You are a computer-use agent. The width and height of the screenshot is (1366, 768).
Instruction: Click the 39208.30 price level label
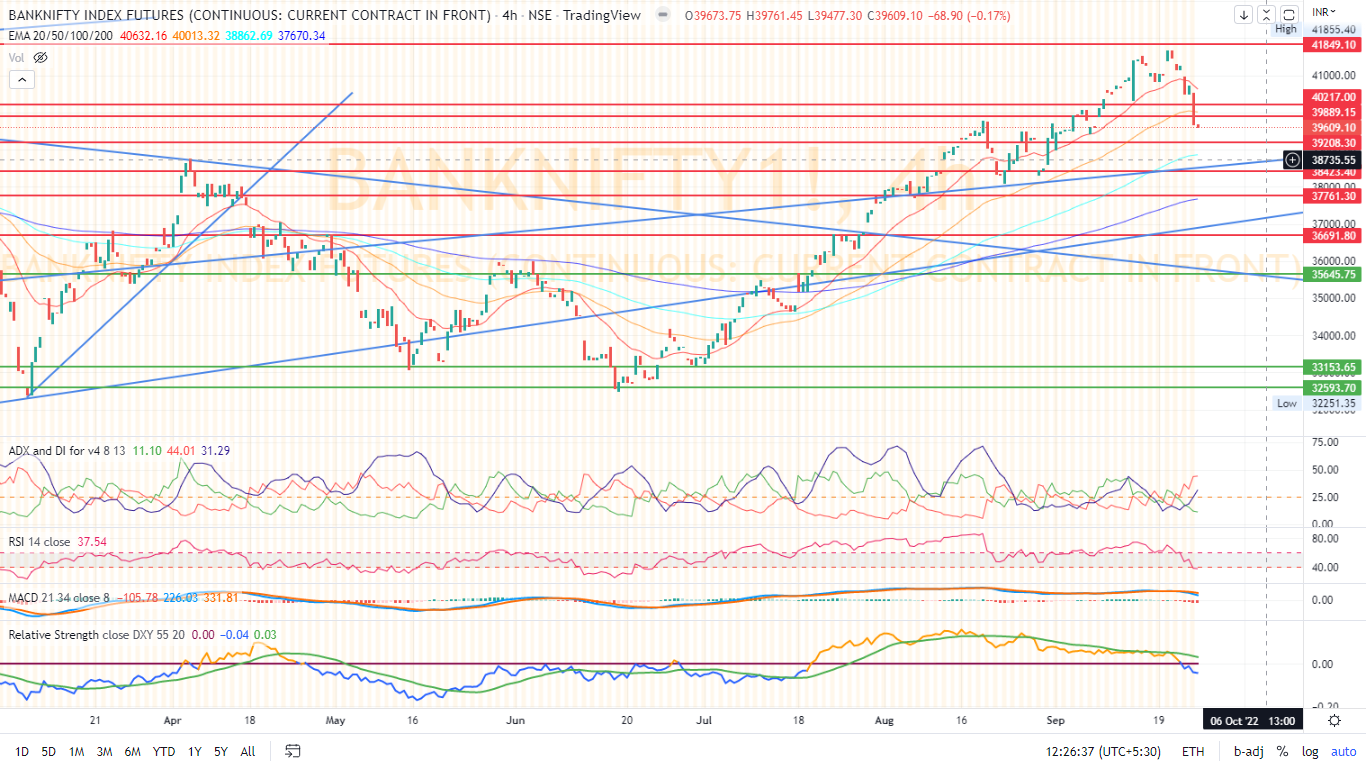pos(1334,143)
